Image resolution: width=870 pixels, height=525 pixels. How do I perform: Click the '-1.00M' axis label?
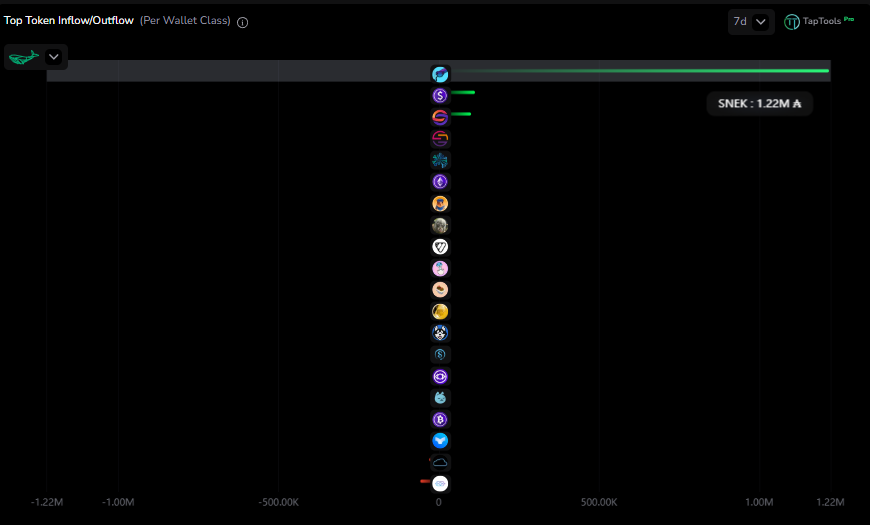tap(118, 502)
